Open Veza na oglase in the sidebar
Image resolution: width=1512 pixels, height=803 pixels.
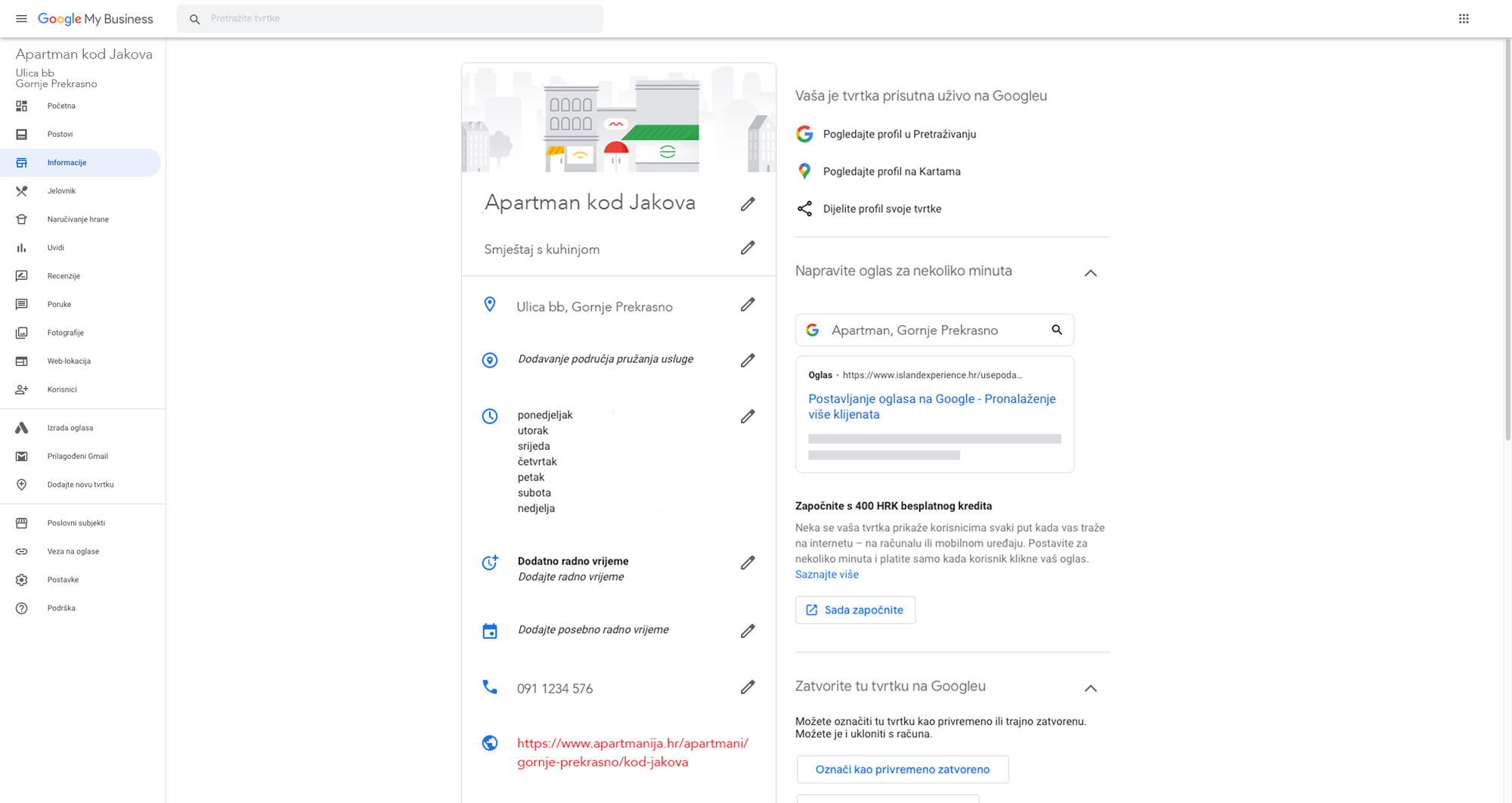click(80, 552)
